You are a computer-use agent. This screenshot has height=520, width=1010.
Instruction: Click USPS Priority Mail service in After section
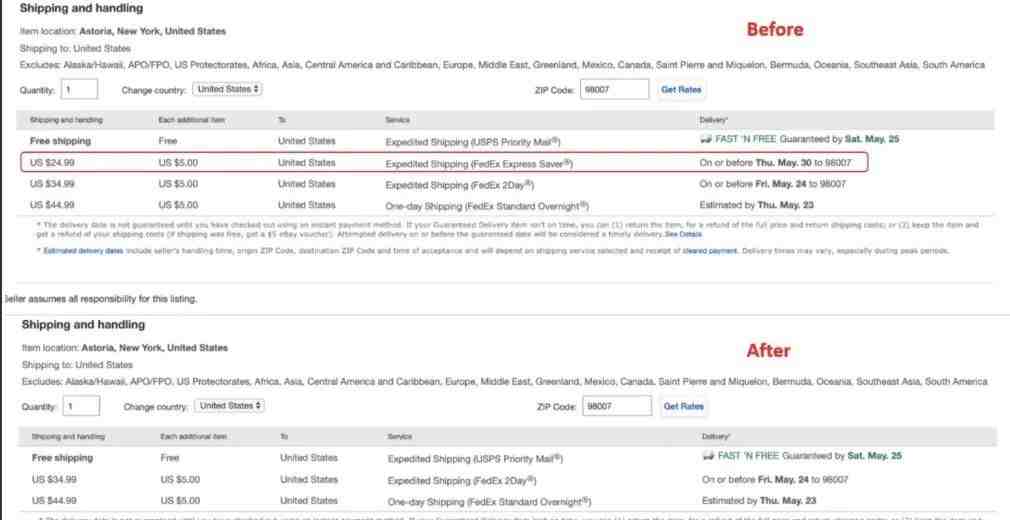475,459
